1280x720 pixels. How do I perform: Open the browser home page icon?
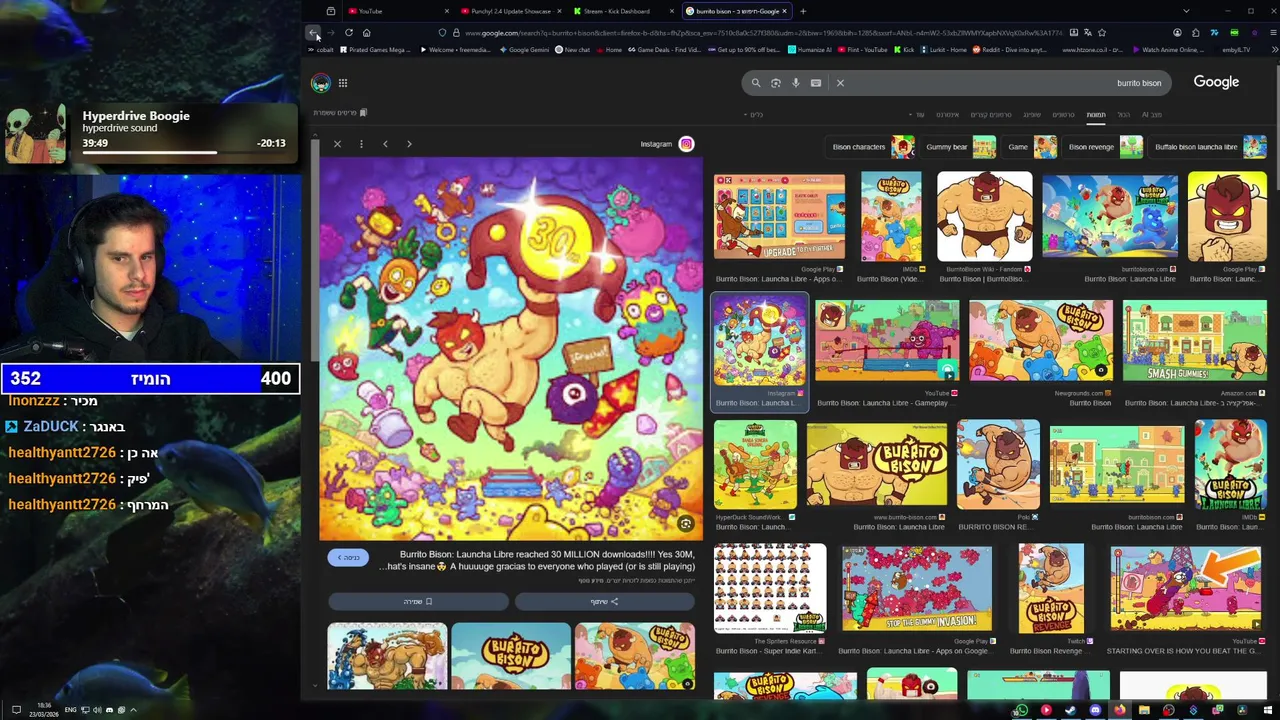point(367,33)
